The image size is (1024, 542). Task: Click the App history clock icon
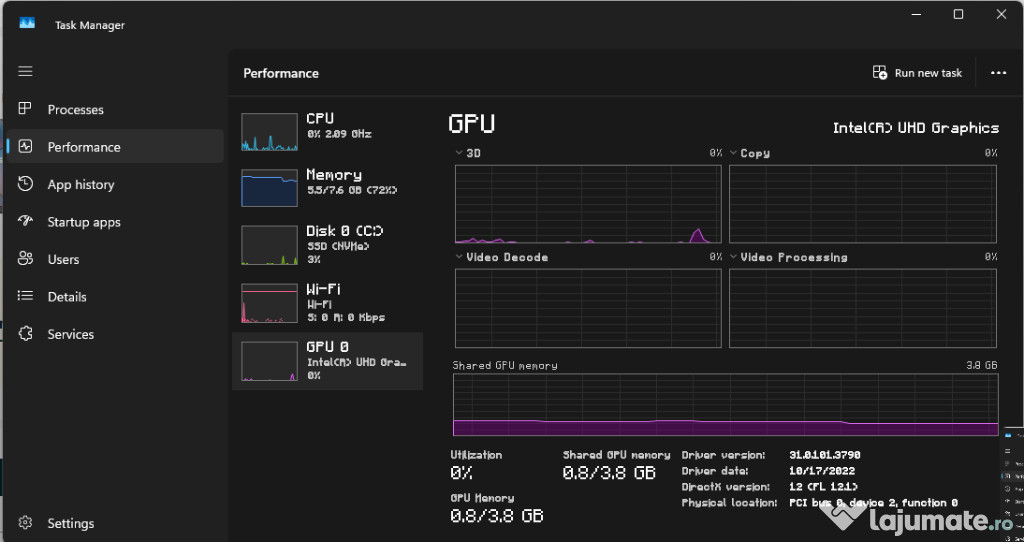click(26, 184)
